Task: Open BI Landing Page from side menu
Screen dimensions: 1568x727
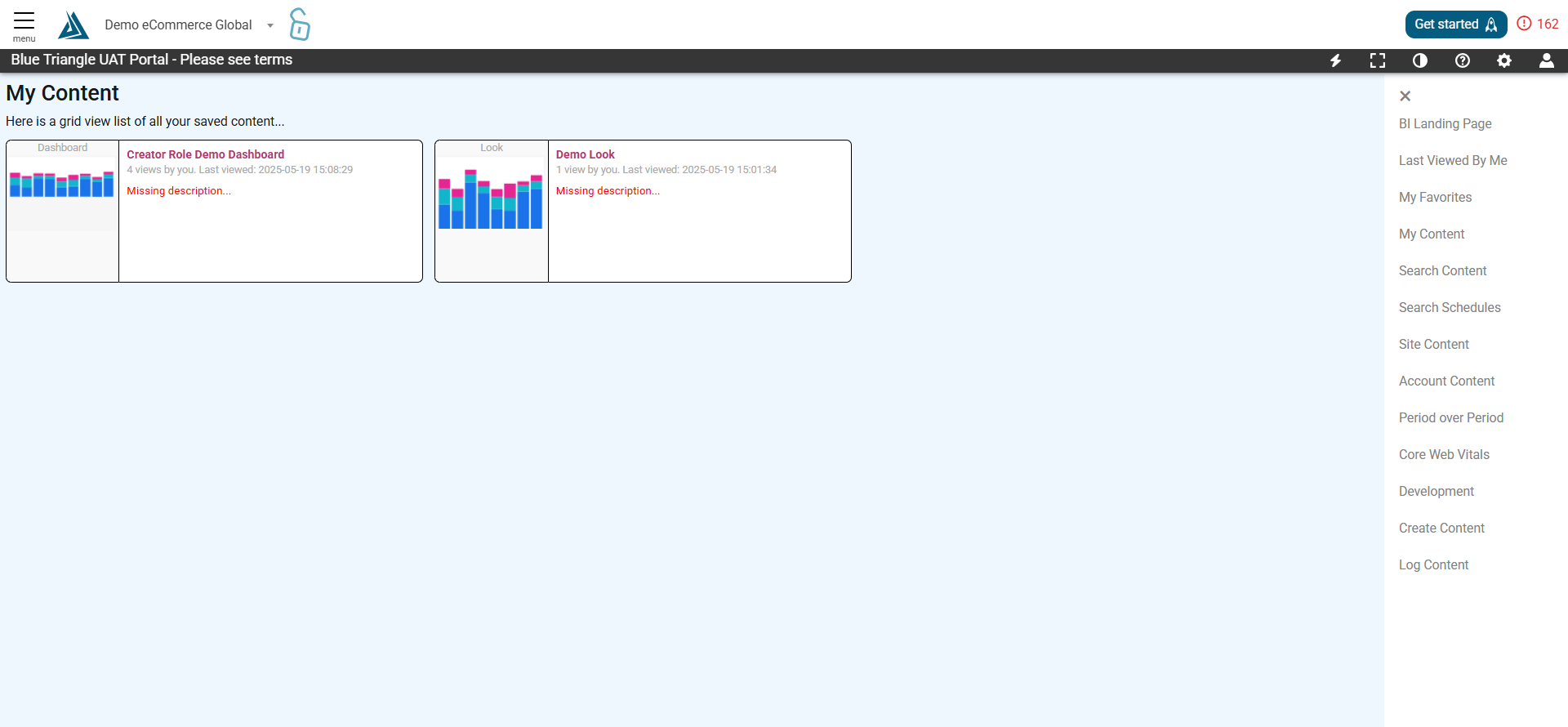Action: pyautogui.click(x=1445, y=123)
